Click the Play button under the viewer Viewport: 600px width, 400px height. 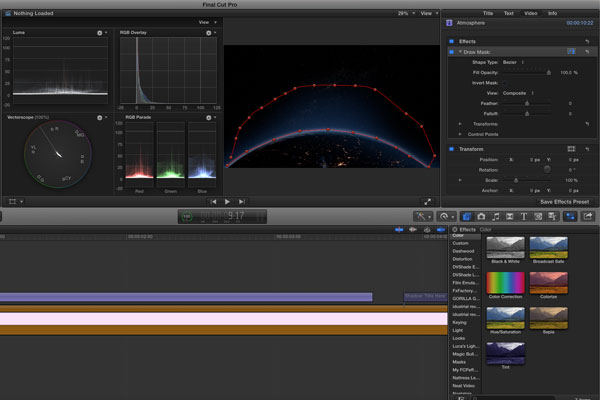point(227,201)
